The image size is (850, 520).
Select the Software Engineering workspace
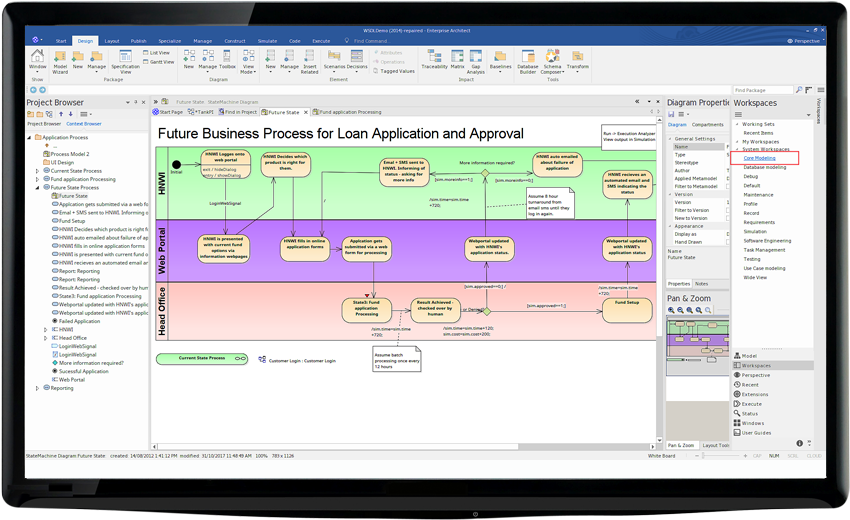(767, 241)
